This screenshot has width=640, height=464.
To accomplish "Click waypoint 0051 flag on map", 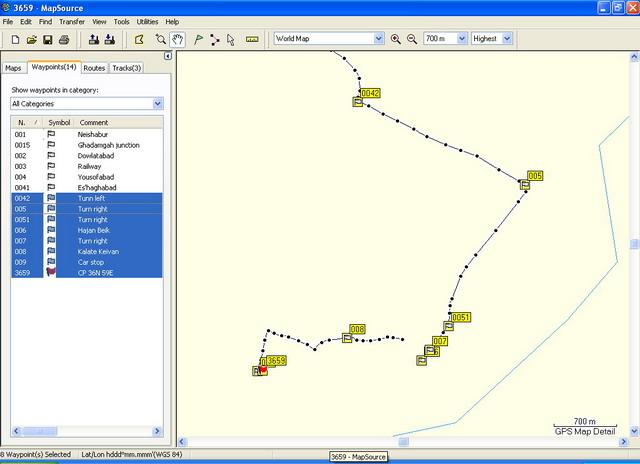I will click(x=448, y=326).
